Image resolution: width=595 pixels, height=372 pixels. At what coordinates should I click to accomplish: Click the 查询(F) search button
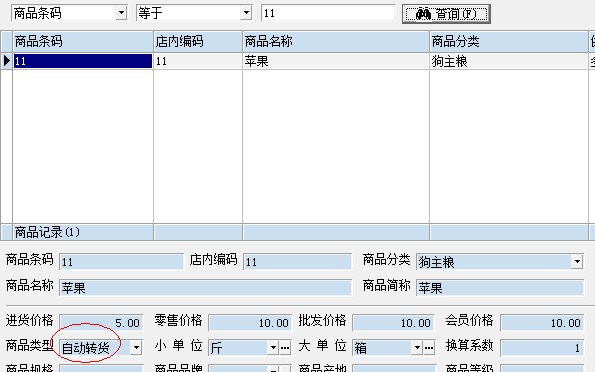(x=446, y=14)
